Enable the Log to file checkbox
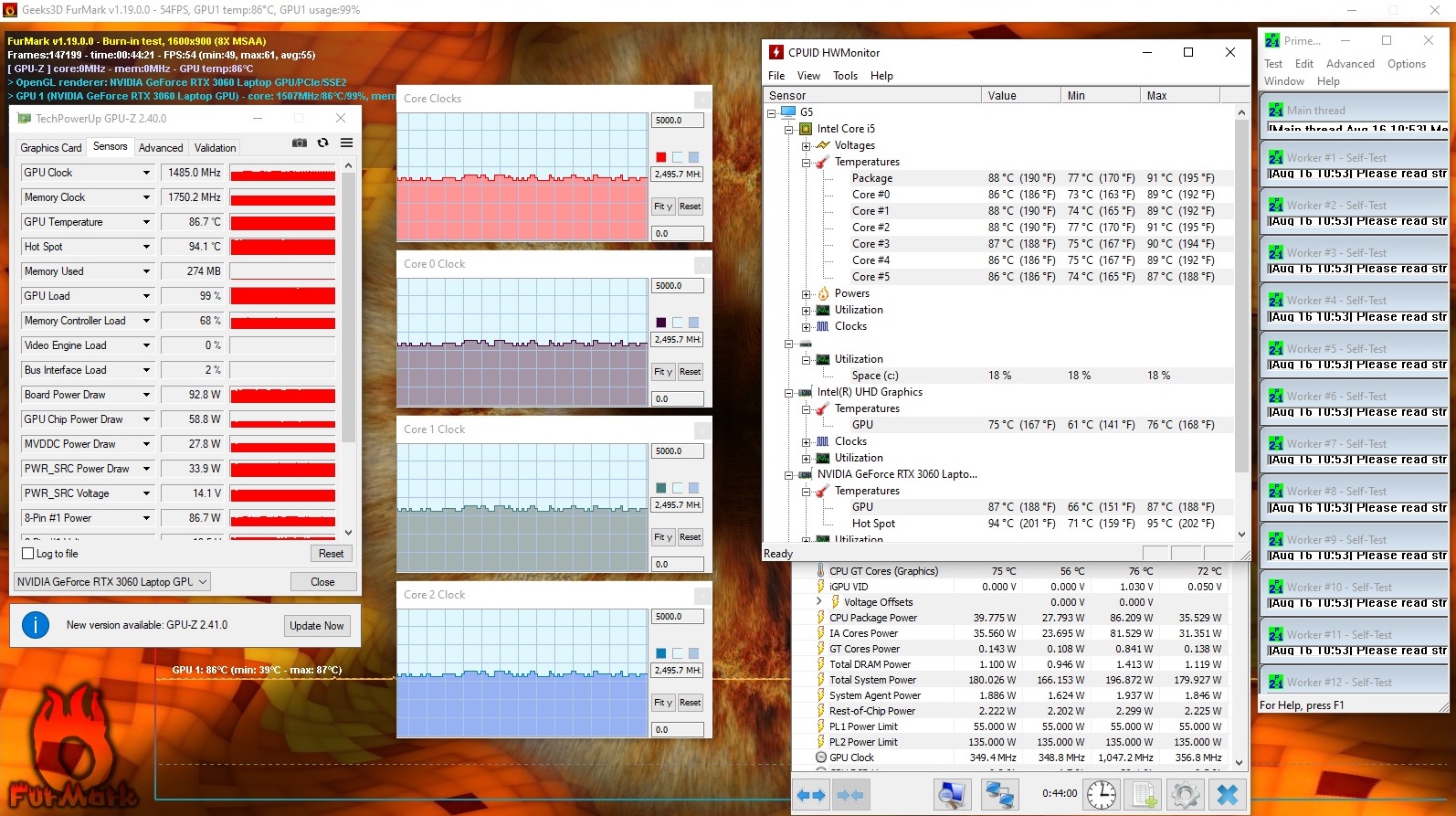Viewport: 1456px width, 816px height. click(x=27, y=554)
